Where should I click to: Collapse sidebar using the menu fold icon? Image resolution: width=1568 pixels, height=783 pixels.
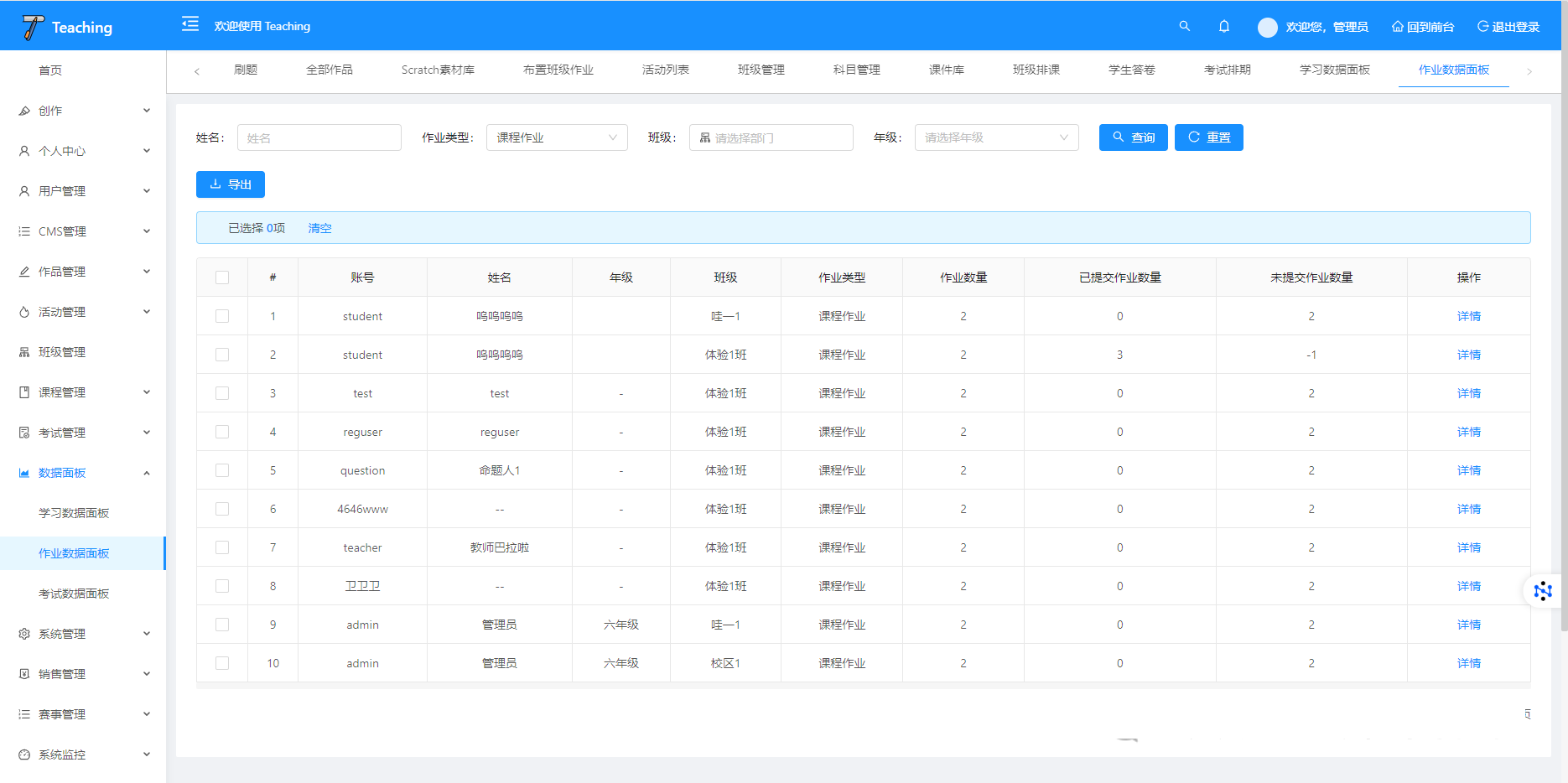pyautogui.click(x=190, y=24)
